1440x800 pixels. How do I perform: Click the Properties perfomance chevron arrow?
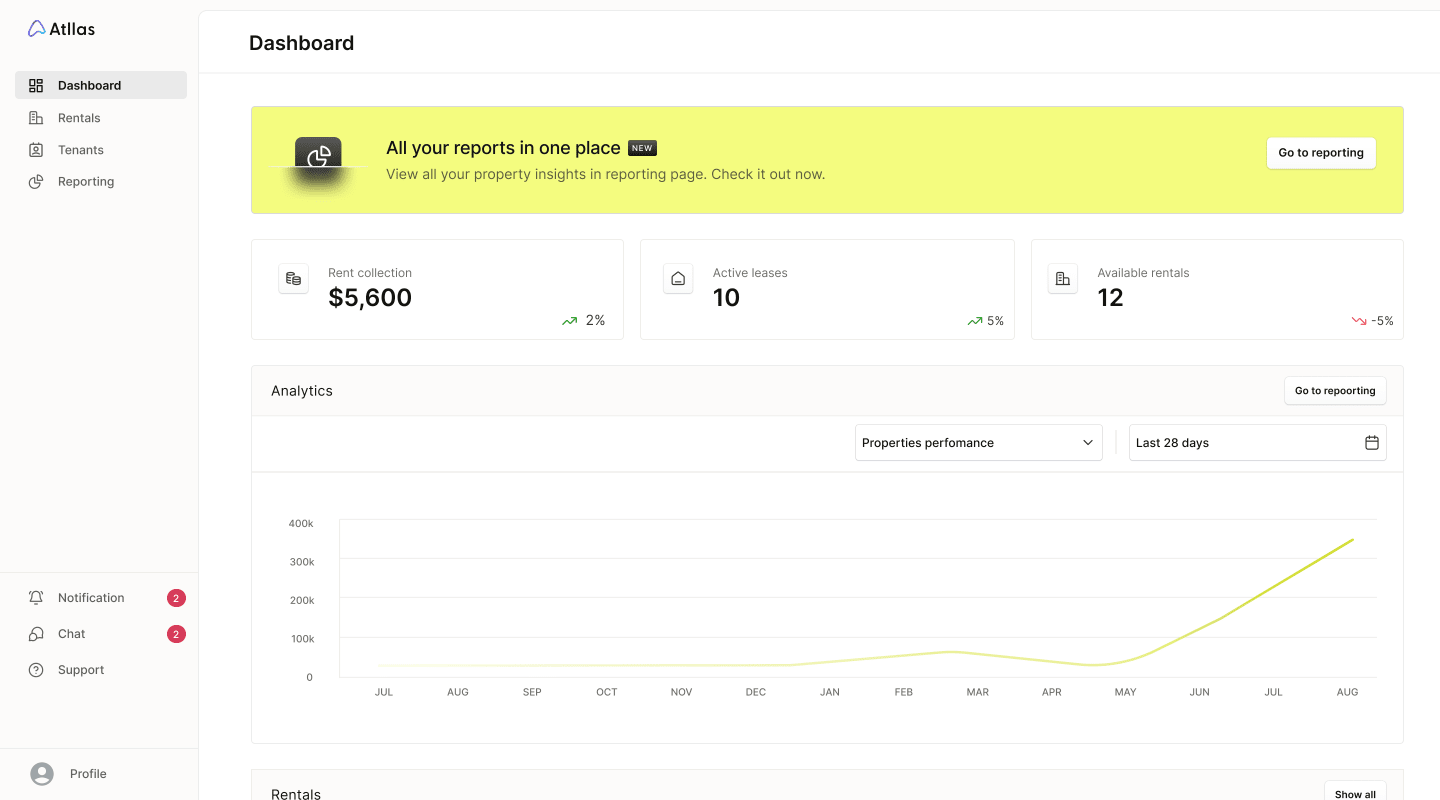pos(1088,443)
